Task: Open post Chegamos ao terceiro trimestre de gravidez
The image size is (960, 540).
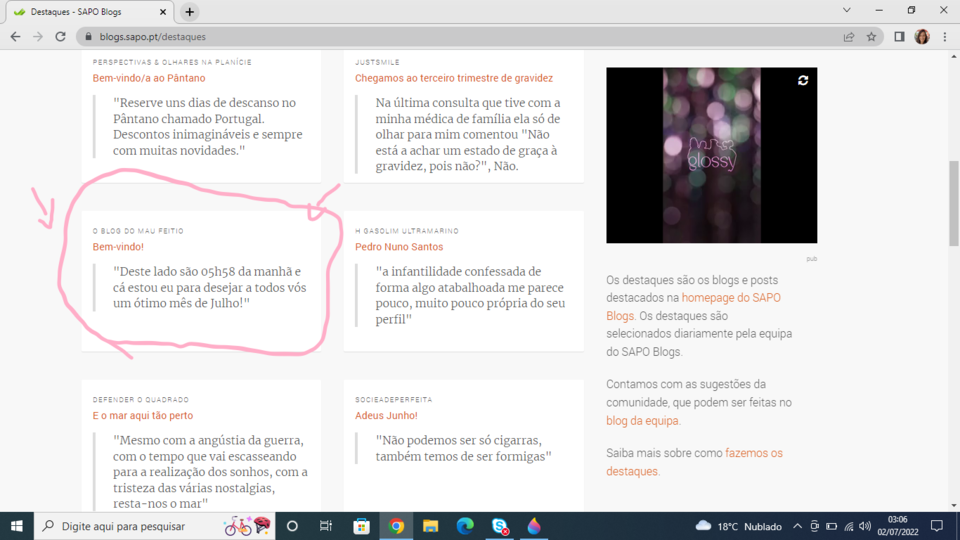Action: 454,78
